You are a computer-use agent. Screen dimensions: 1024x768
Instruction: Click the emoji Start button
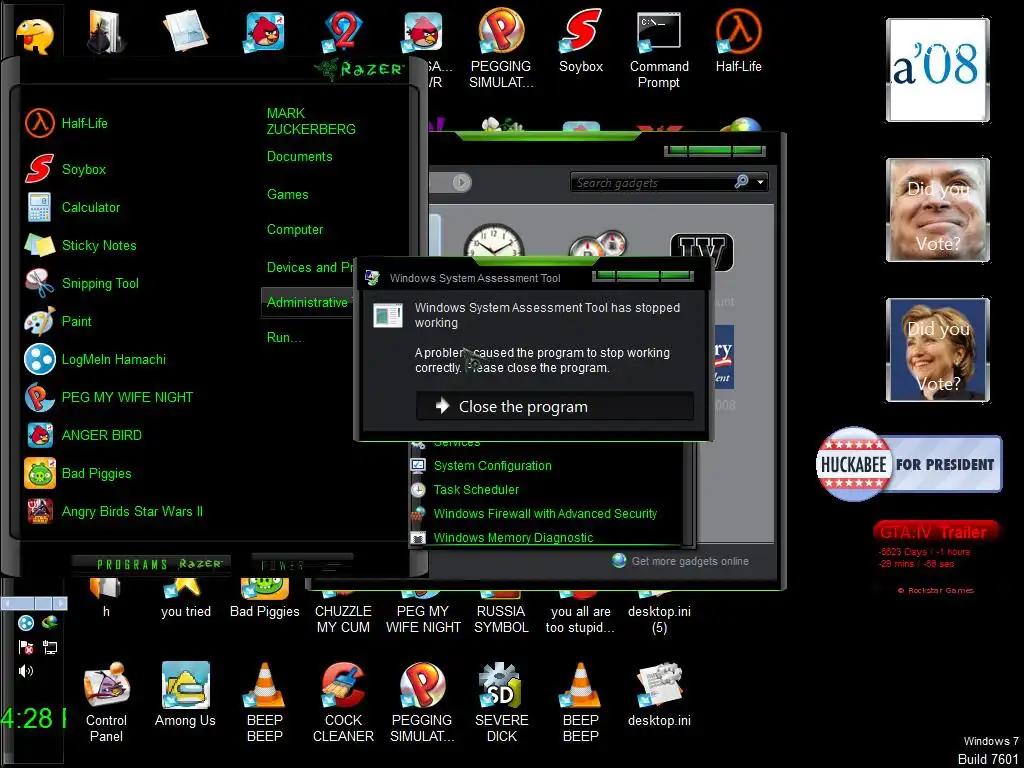34,37
